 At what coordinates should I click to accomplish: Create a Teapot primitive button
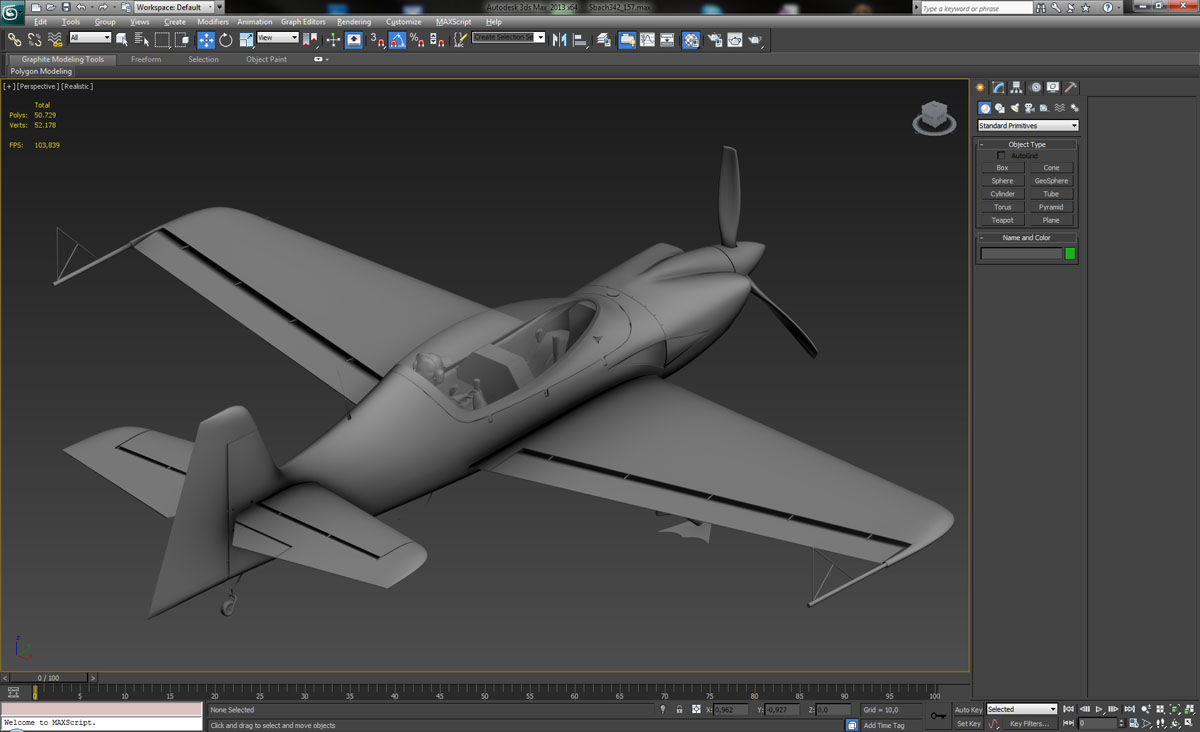pyautogui.click(x=1002, y=220)
